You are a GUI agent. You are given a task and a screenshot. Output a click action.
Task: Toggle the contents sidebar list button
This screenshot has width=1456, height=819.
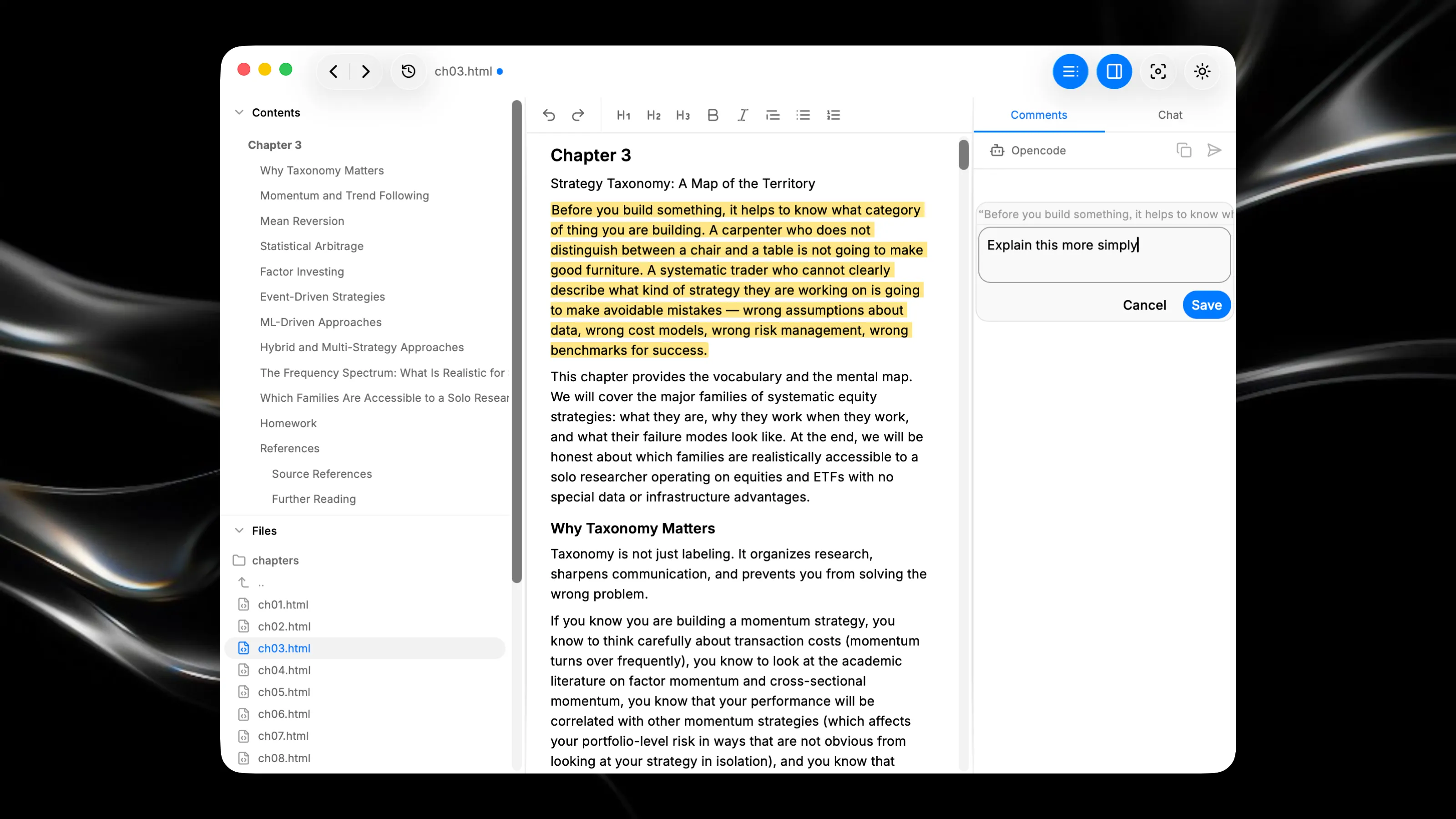click(1070, 71)
